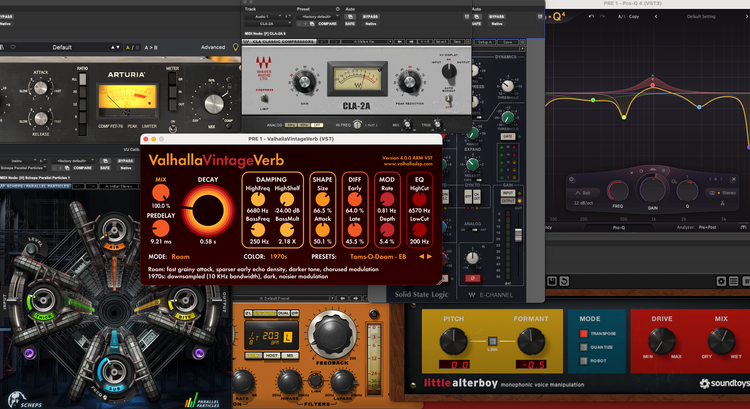Click the revert icon beside the save icon

[x=564, y=281]
